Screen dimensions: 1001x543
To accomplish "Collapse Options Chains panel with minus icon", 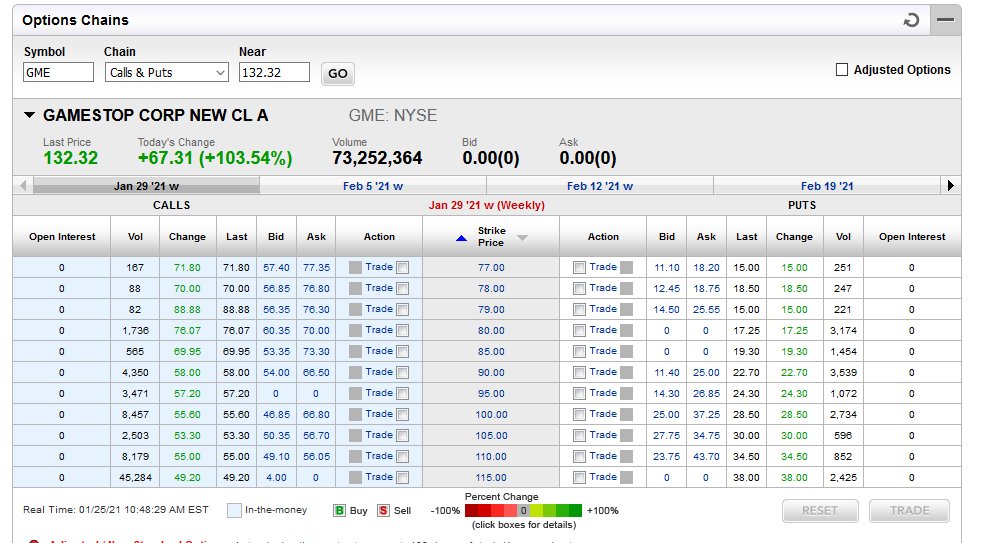I will (945, 20).
